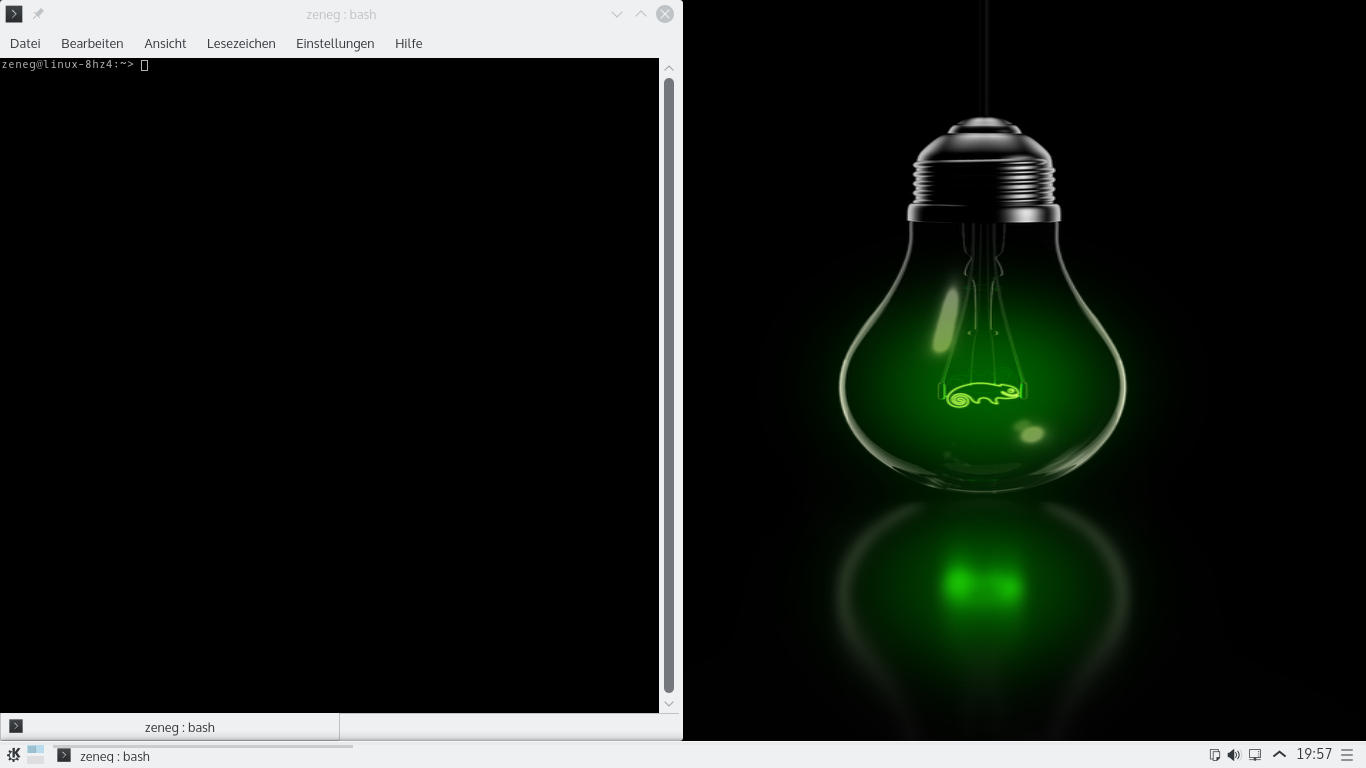Open the Hilfe menu
The height and width of the screenshot is (768, 1366).
tap(408, 43)
